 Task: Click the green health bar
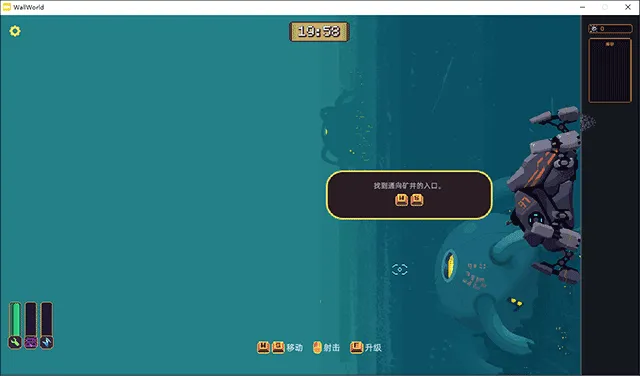[x=15, y=319]
